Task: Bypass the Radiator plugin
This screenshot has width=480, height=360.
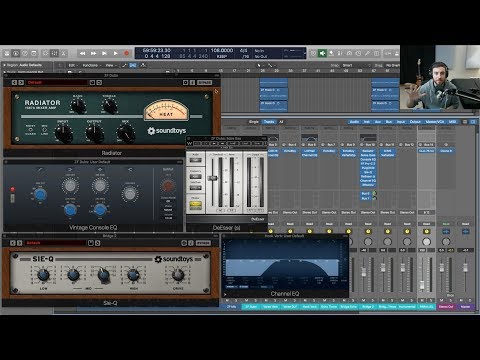Action: 204,82
